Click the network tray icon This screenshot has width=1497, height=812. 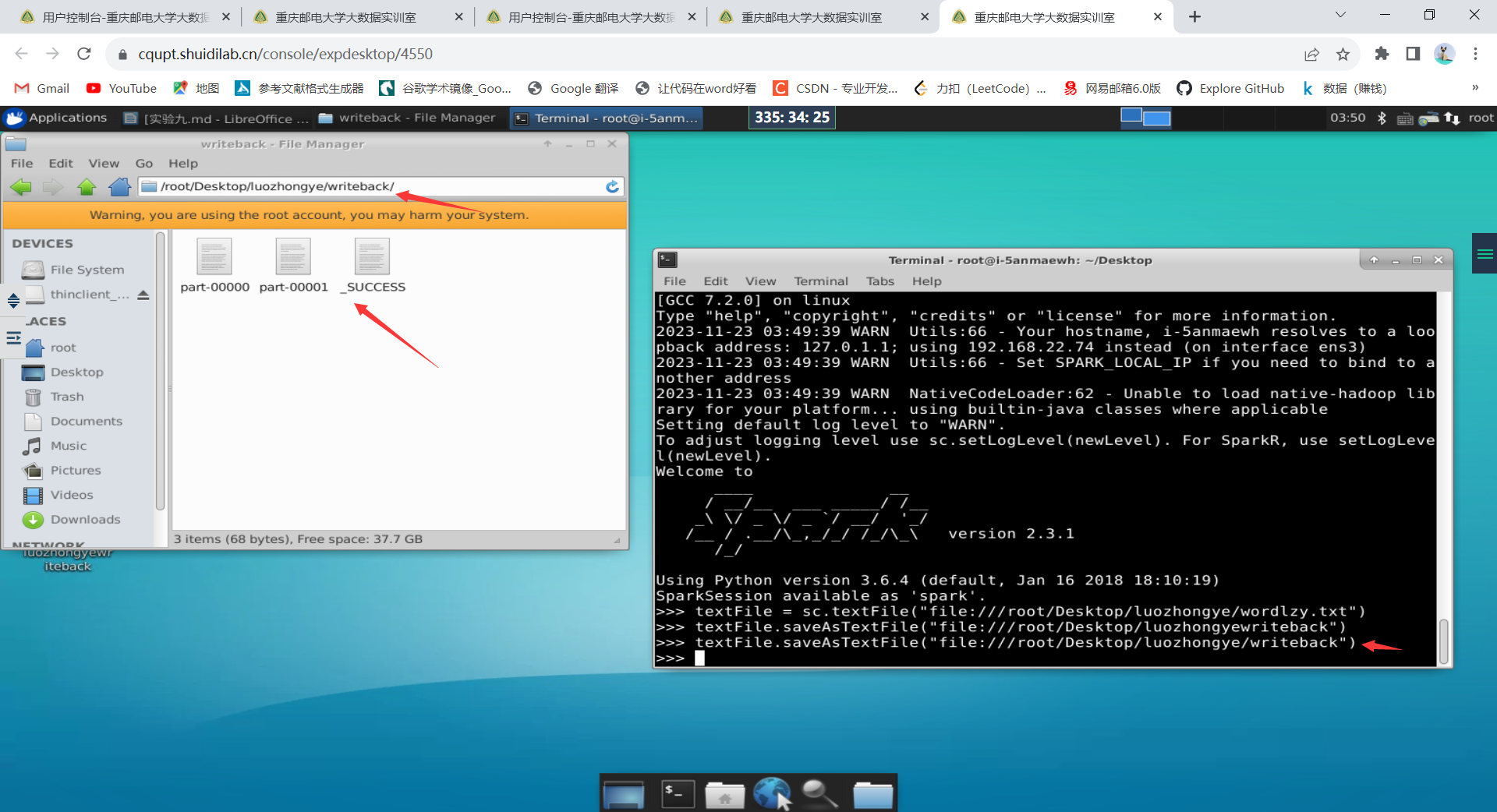point(1452,118)
